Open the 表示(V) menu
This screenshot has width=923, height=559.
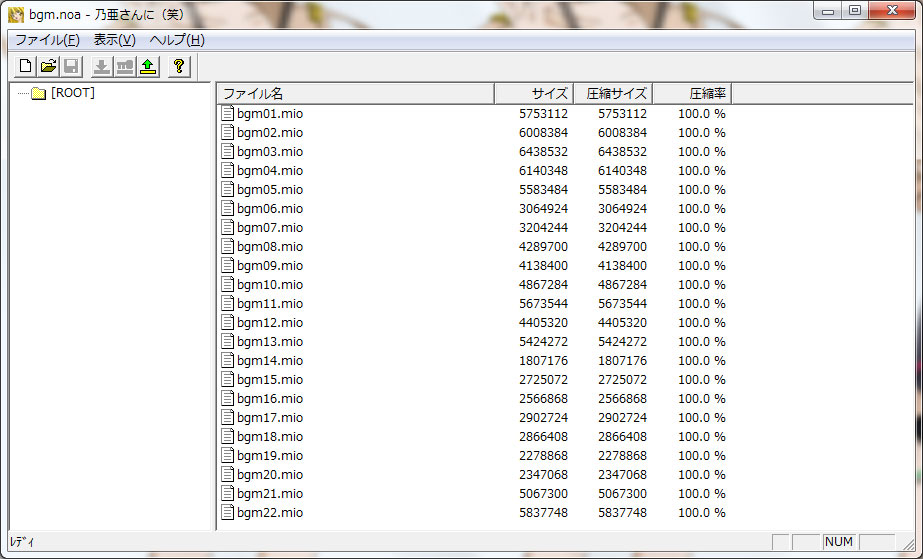point(114,40)
